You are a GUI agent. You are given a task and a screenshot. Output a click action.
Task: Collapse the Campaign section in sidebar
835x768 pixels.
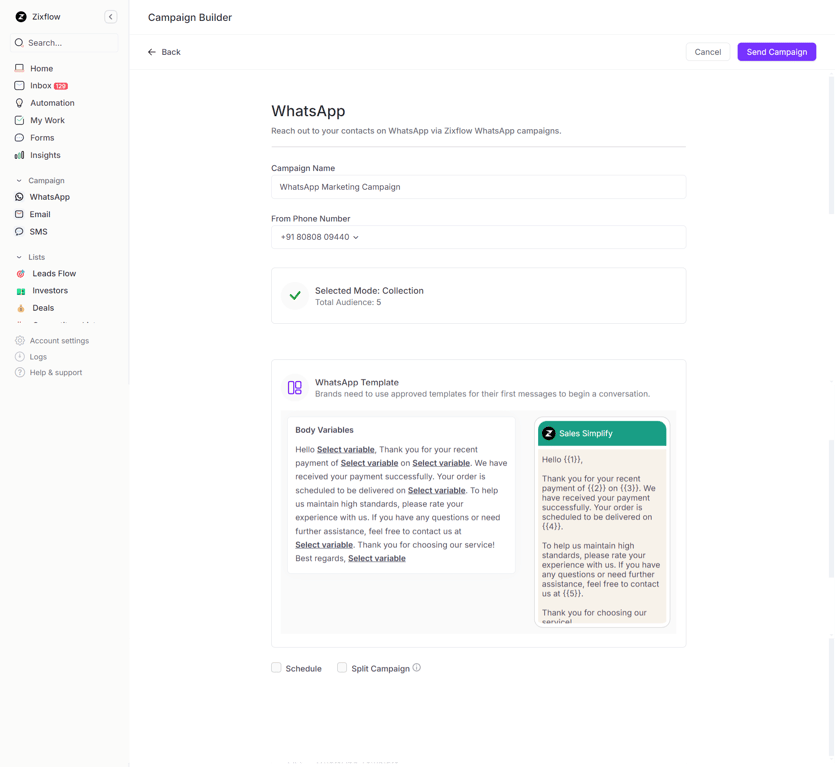(21, 180)
